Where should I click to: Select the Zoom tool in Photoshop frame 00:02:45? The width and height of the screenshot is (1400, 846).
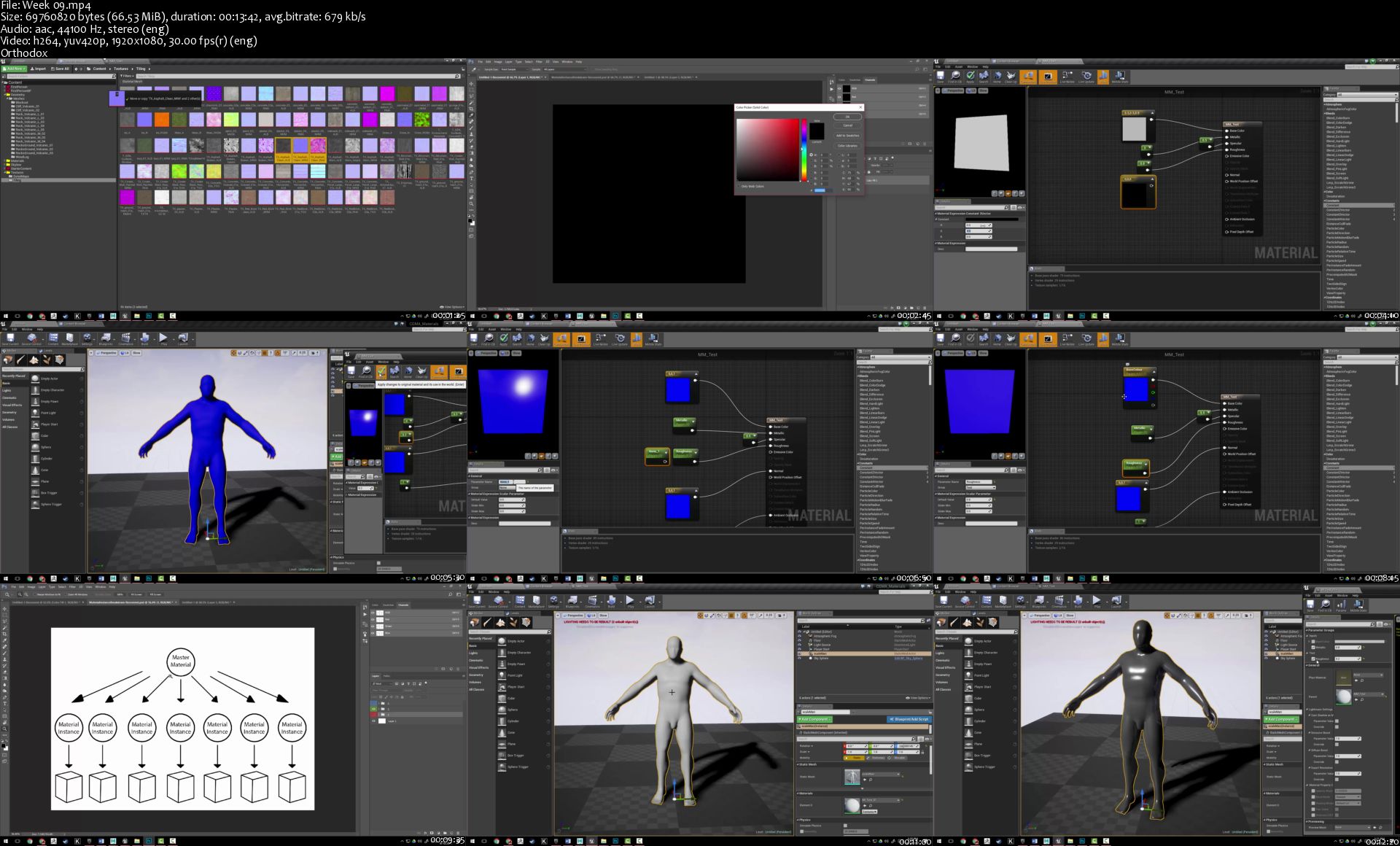point(471,203)
